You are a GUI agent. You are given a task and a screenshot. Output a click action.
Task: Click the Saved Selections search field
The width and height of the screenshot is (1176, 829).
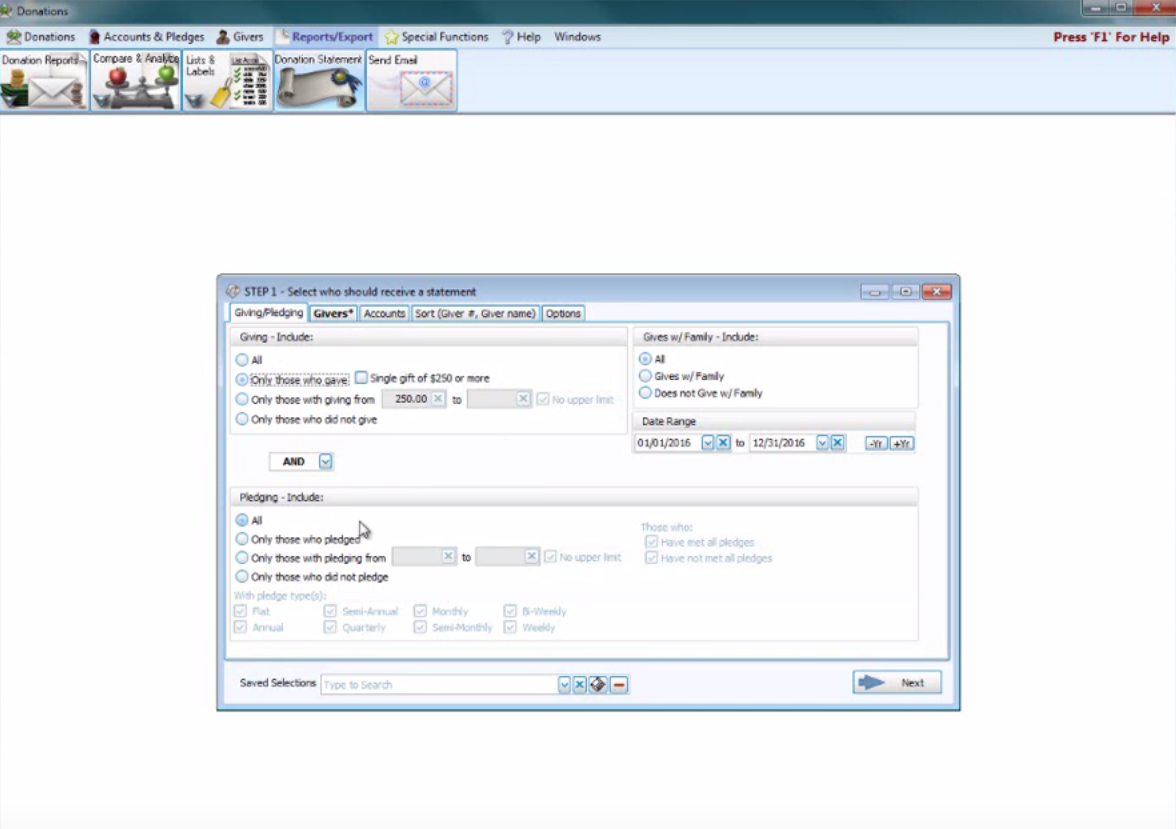pyautogui.click(x=438, y=685)
